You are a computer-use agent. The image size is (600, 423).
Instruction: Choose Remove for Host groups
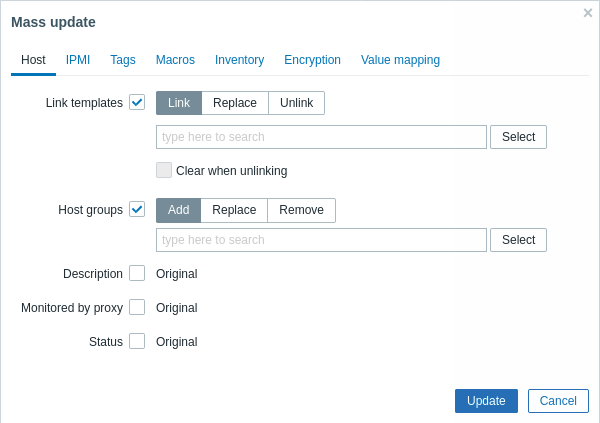pyautogui.click(x=302, y=210)
